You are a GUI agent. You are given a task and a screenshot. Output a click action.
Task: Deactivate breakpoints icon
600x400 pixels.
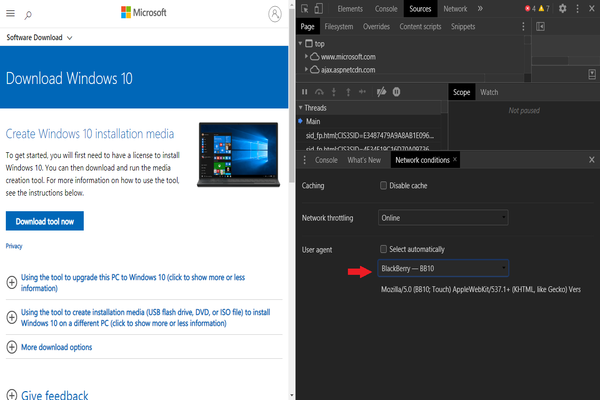[x=382, y=92]
